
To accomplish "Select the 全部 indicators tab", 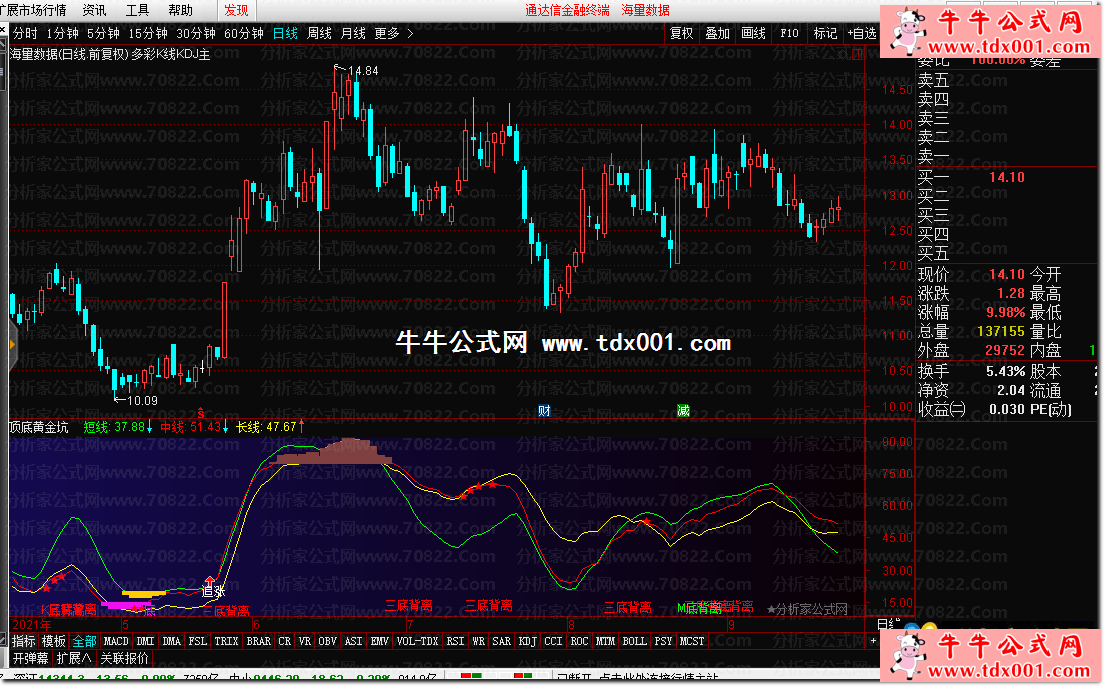I will [x=85, y=641].
